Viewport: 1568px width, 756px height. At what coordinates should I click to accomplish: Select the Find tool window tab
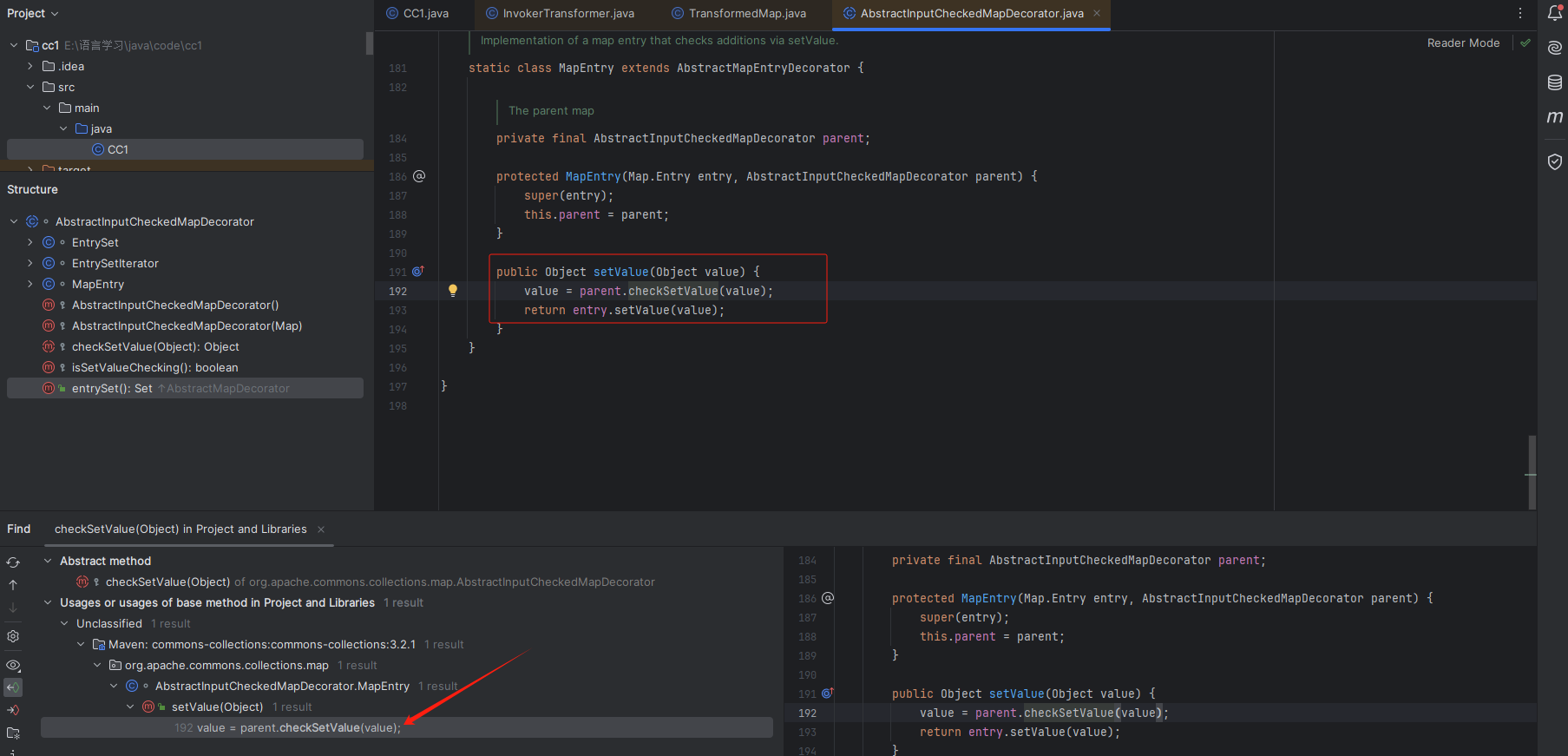19,529
